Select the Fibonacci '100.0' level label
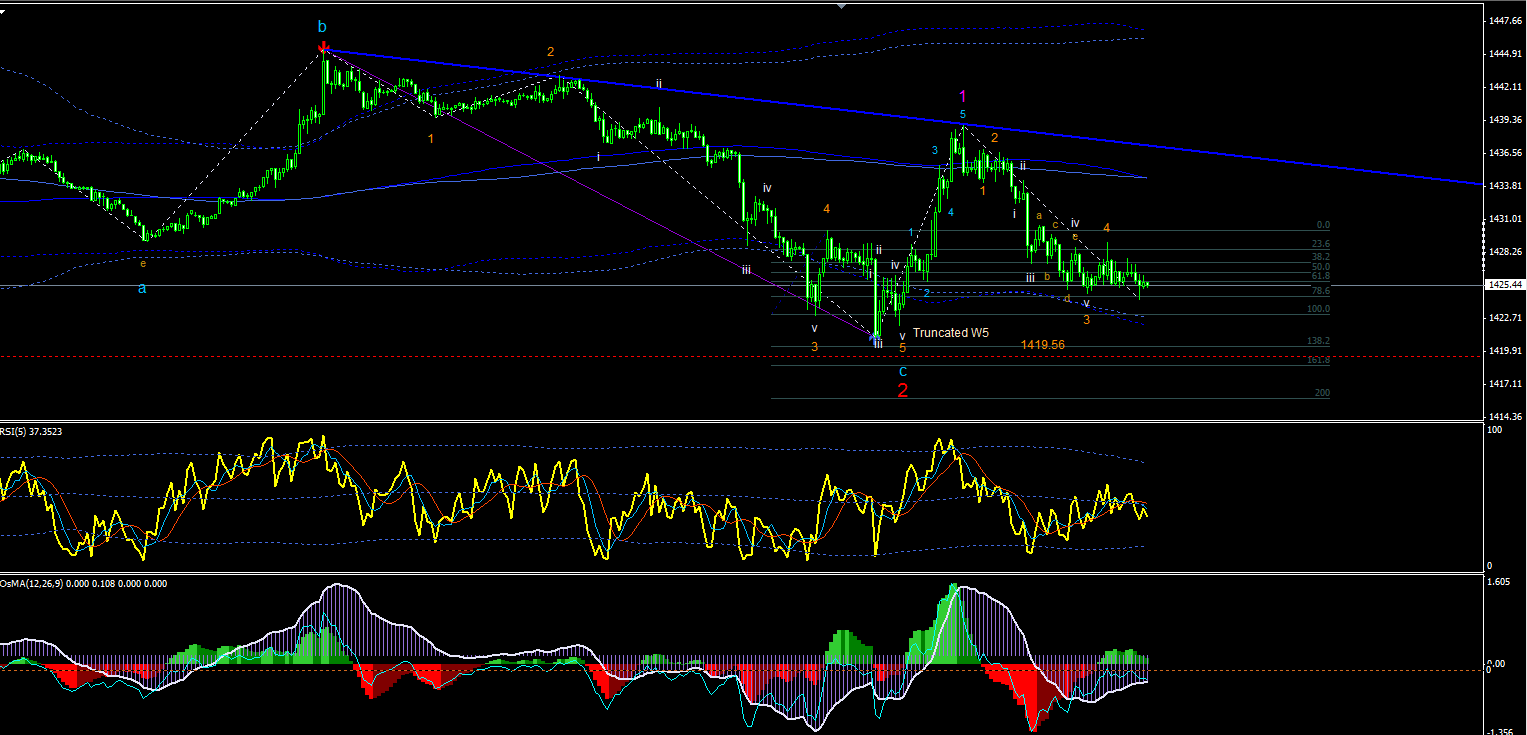 coord(1318,310)
